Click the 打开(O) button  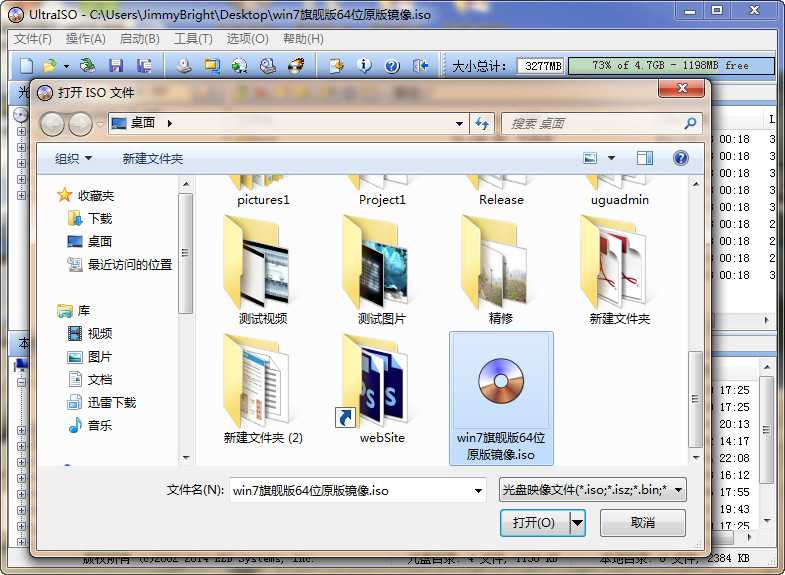tap(535, 523)
